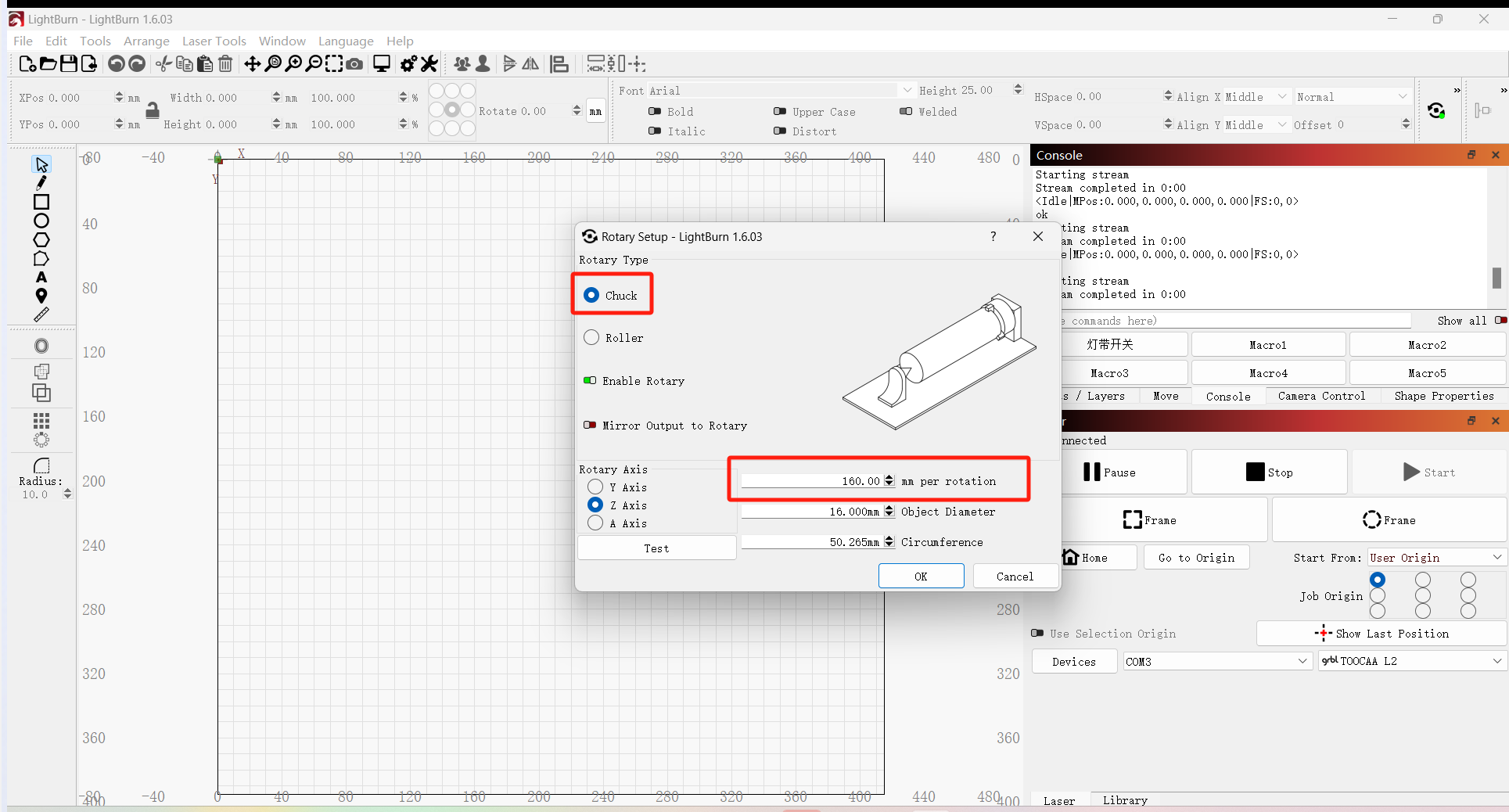Viewport: 1509px width, 812px height.
Task: Click the Stop button in Laser panel
Action: click(1269, 472)
